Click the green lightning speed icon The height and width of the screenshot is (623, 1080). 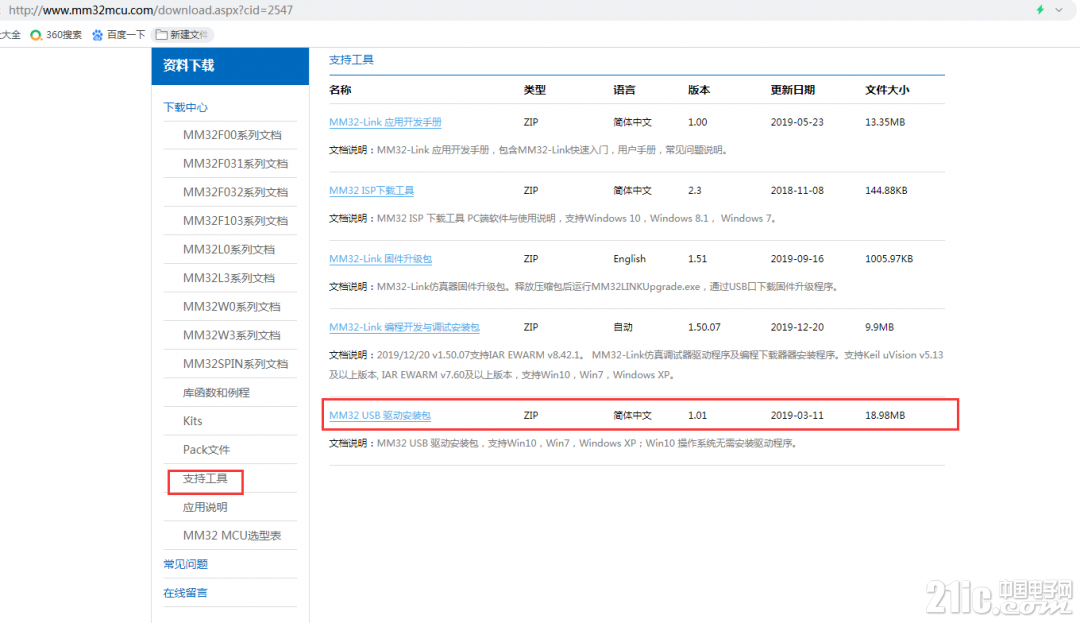[x=1040, y=10]
